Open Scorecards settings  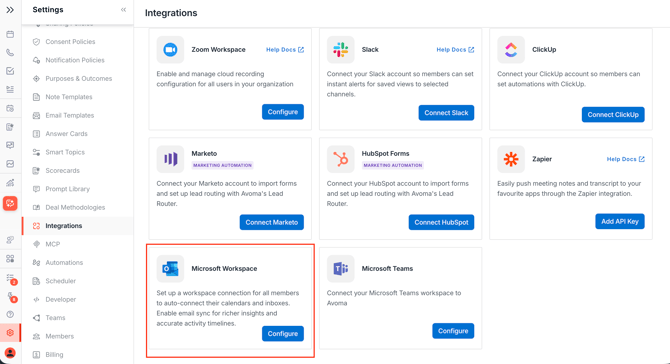point(62,170)
